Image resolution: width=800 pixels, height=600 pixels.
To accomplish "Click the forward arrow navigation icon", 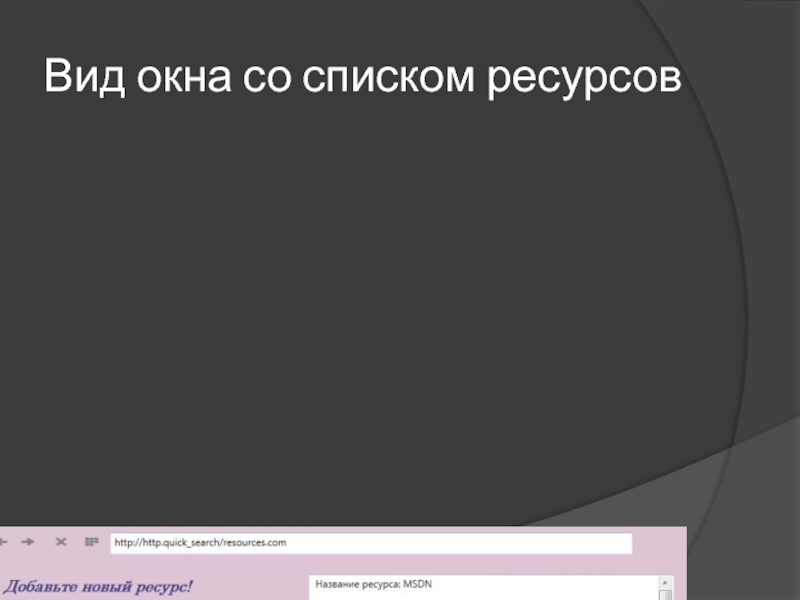I will point(28,542).
